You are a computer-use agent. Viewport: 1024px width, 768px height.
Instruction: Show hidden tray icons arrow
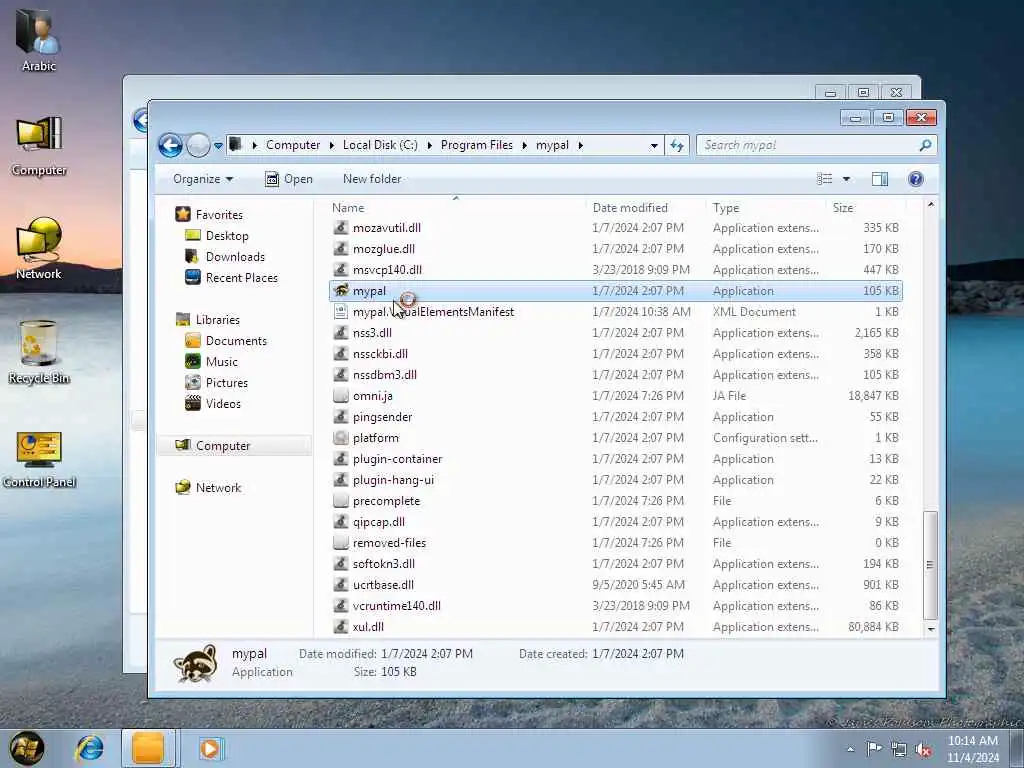coord(850,750)
